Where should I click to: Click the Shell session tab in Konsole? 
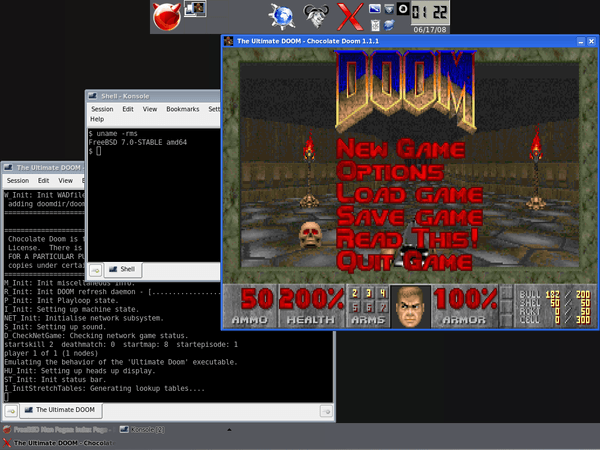point(123,269)
